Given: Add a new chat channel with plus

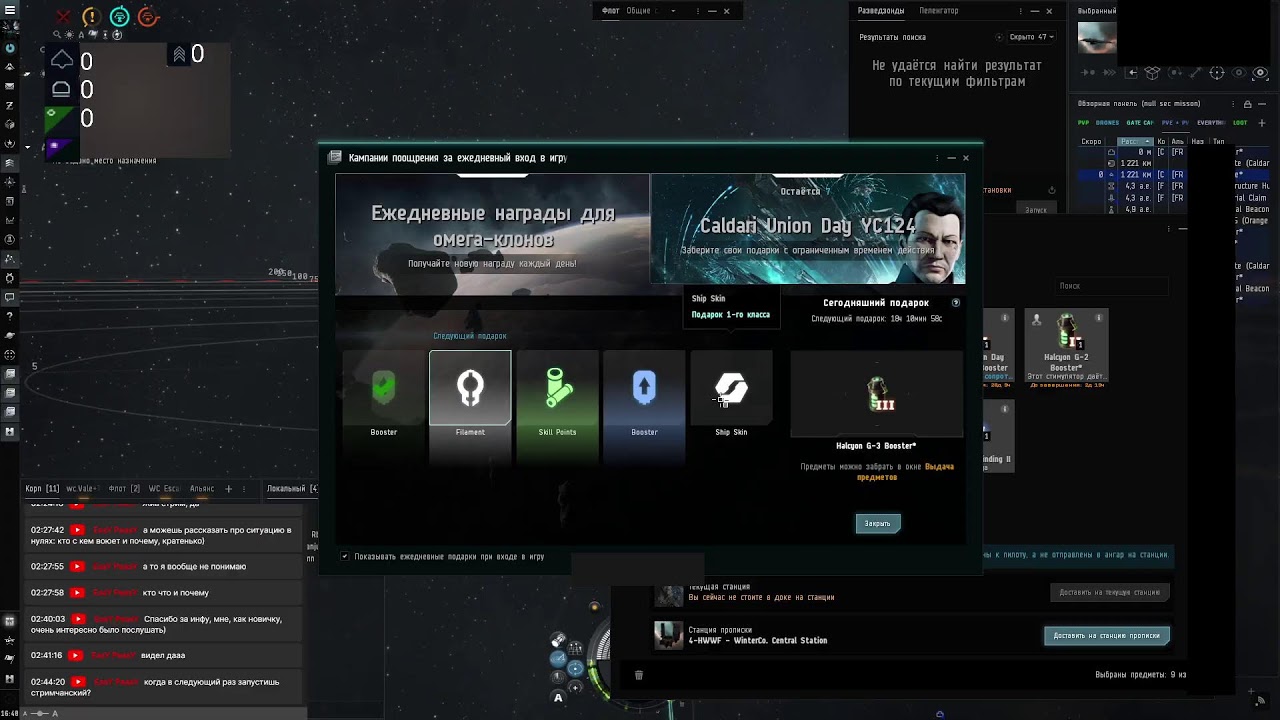Looking at the screenshot, I should click(x=228, y=489).
